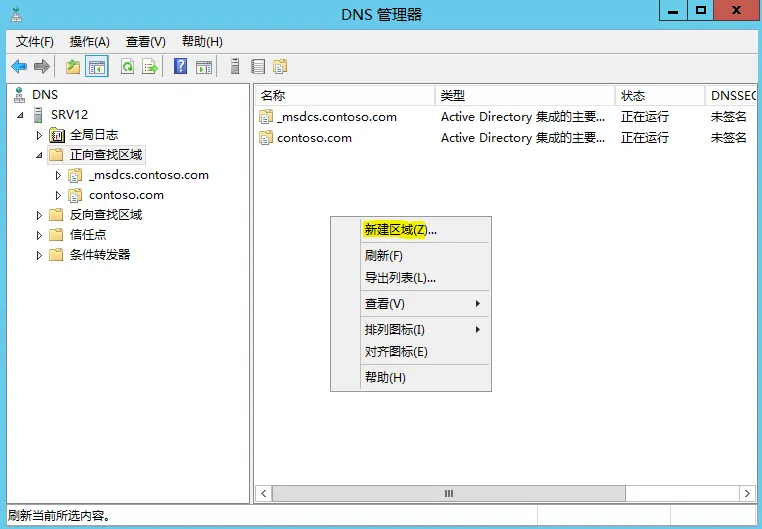Click the green Refresh toolbar icon
This screenshot has height=529, width=762.
[127, 67]
